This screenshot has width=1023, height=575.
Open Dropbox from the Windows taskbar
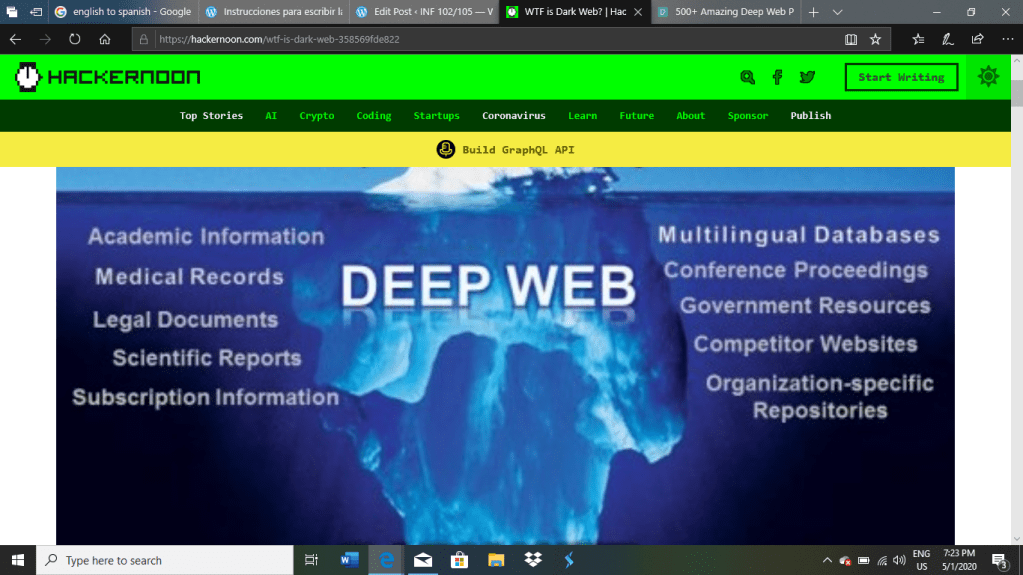pyautogui.click(x=533, y=560)
